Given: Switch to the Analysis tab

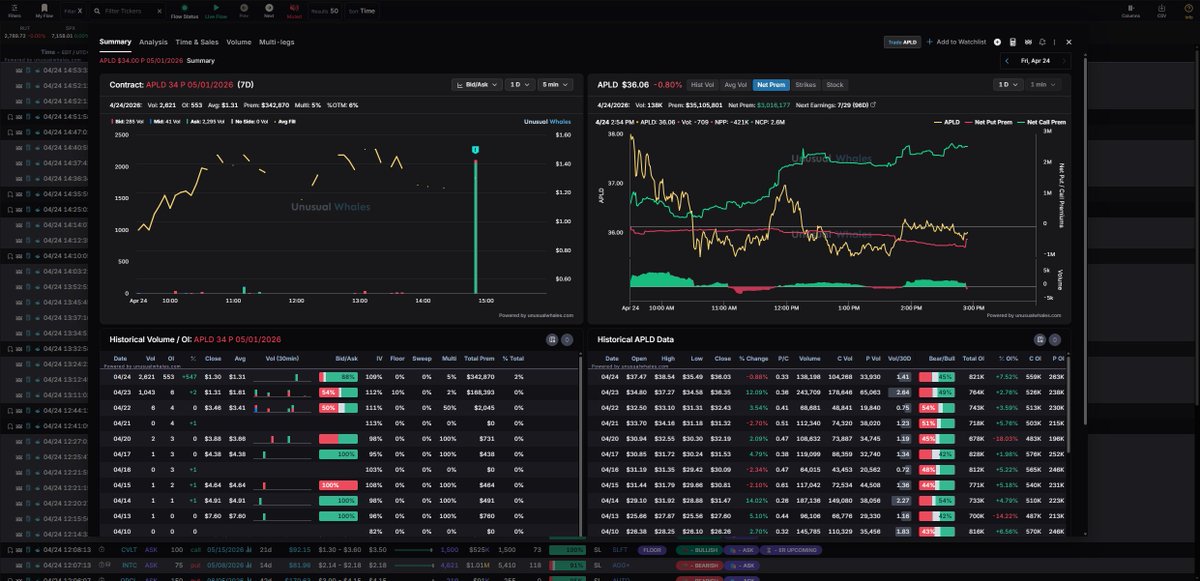Looking at the screenshot, I should tap(153, 42).
